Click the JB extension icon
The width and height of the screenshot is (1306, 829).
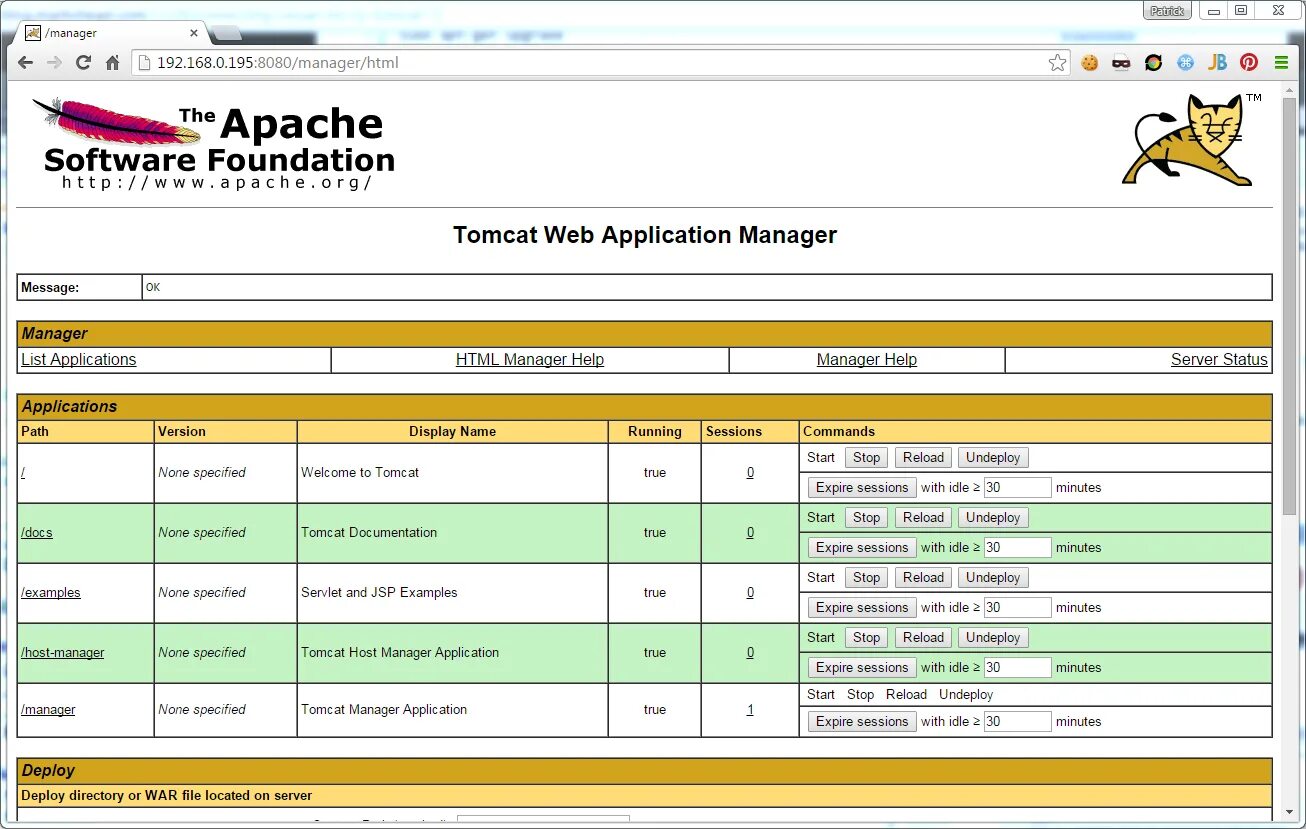click(1217, 62)
